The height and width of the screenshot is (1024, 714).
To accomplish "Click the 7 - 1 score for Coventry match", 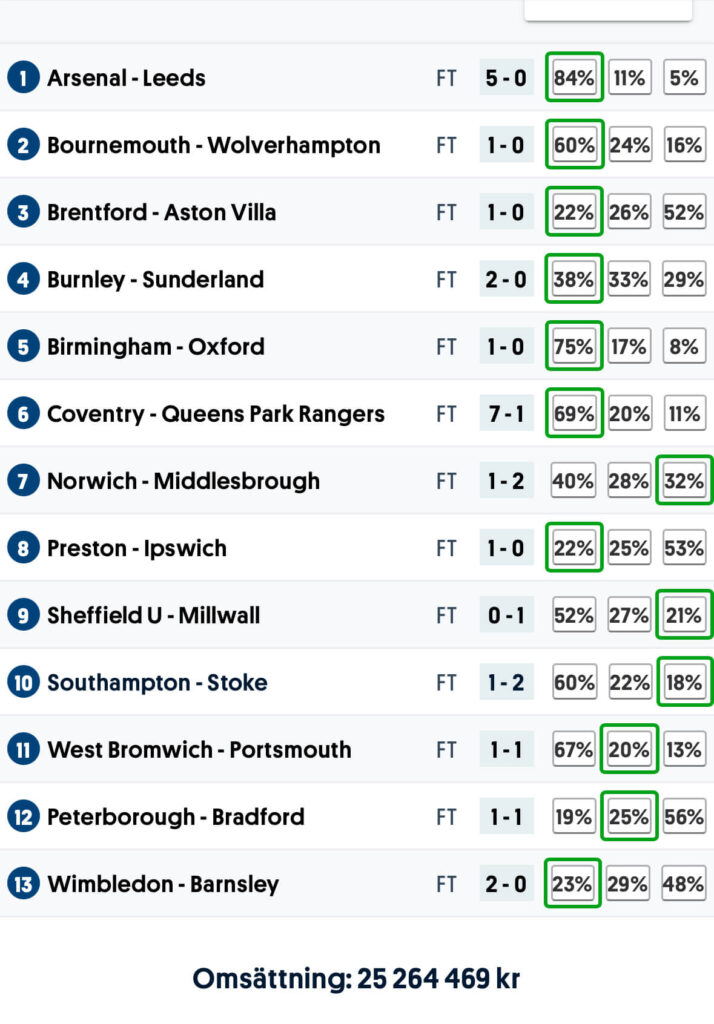I will point(506,414).
